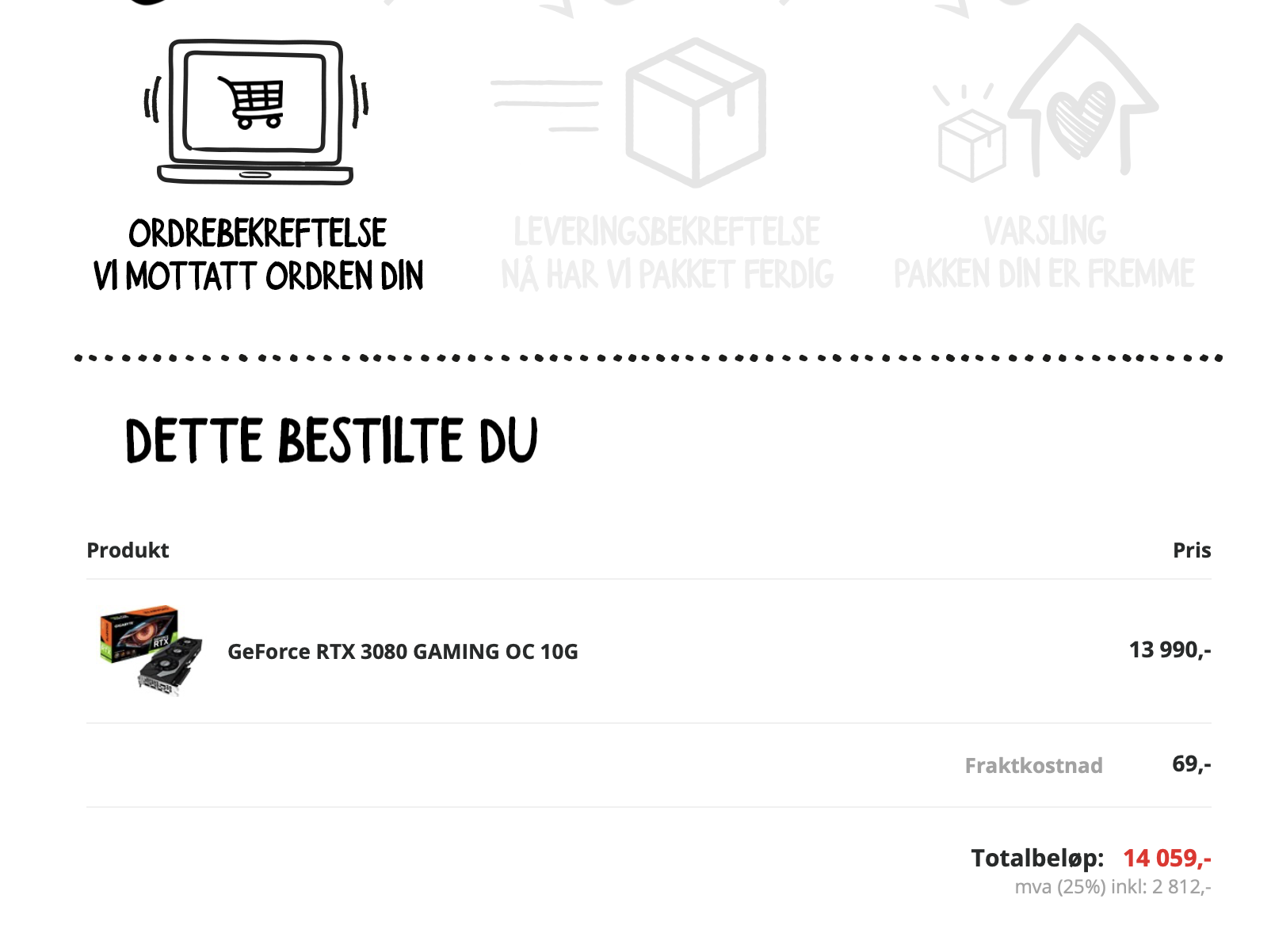Click the house with heart icon
Viewport: 1271px width, 952px height.
[1082, 101]
